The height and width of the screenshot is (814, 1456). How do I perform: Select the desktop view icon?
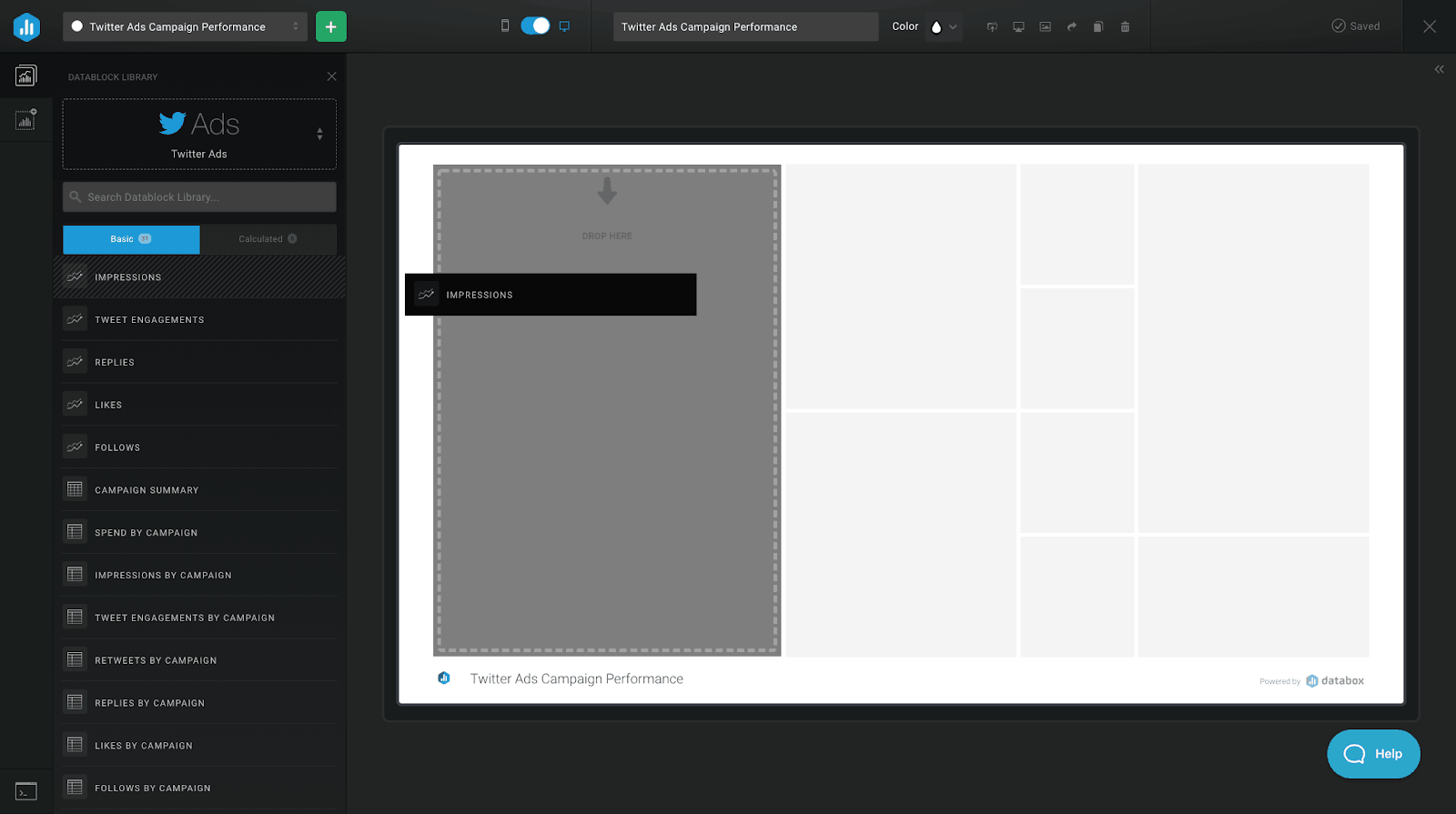pyautogui.click(x=564, y=26)
